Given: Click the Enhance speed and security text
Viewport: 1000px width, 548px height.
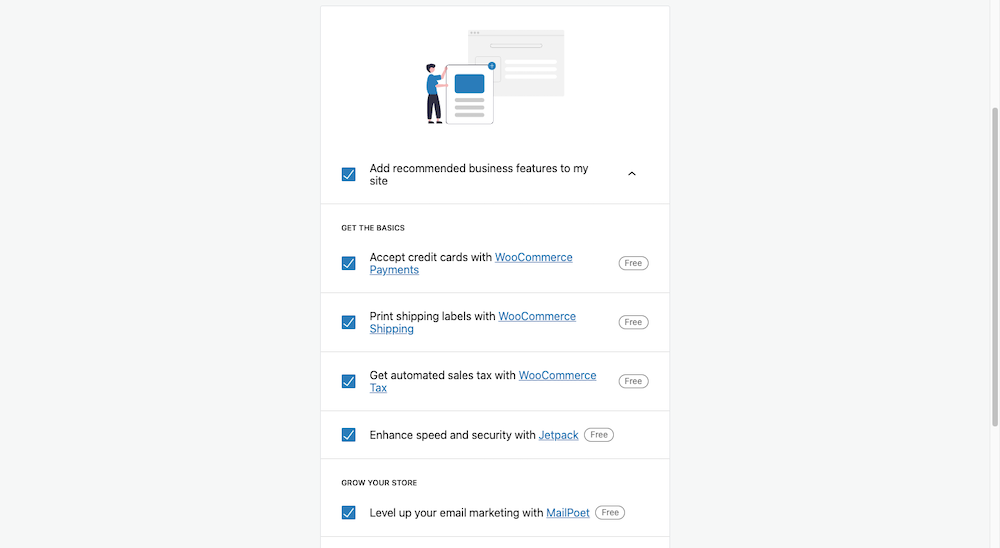Looking at the screenshot, I should 452,435.
